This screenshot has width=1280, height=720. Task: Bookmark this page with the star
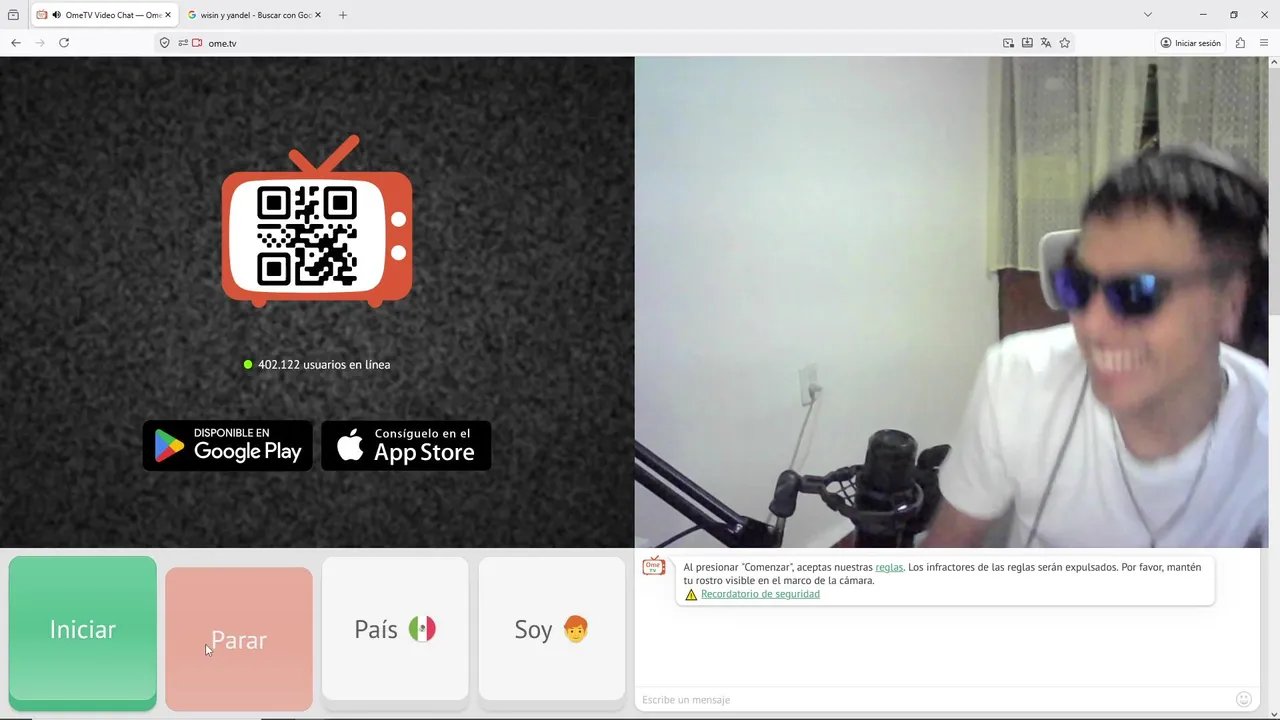coord(1065,43)
